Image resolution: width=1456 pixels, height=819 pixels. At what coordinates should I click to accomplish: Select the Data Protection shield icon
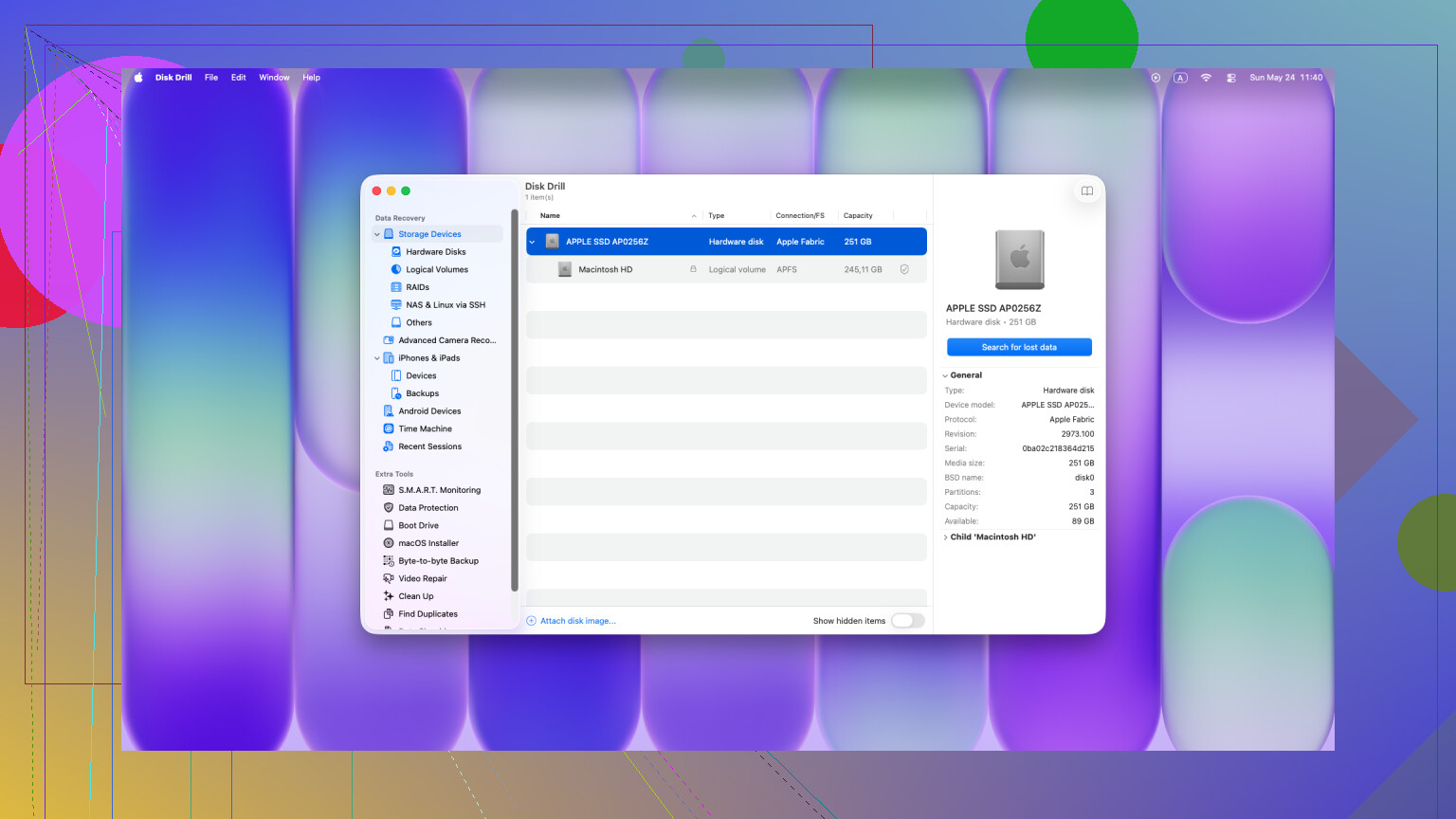click(x=389, y=508)
